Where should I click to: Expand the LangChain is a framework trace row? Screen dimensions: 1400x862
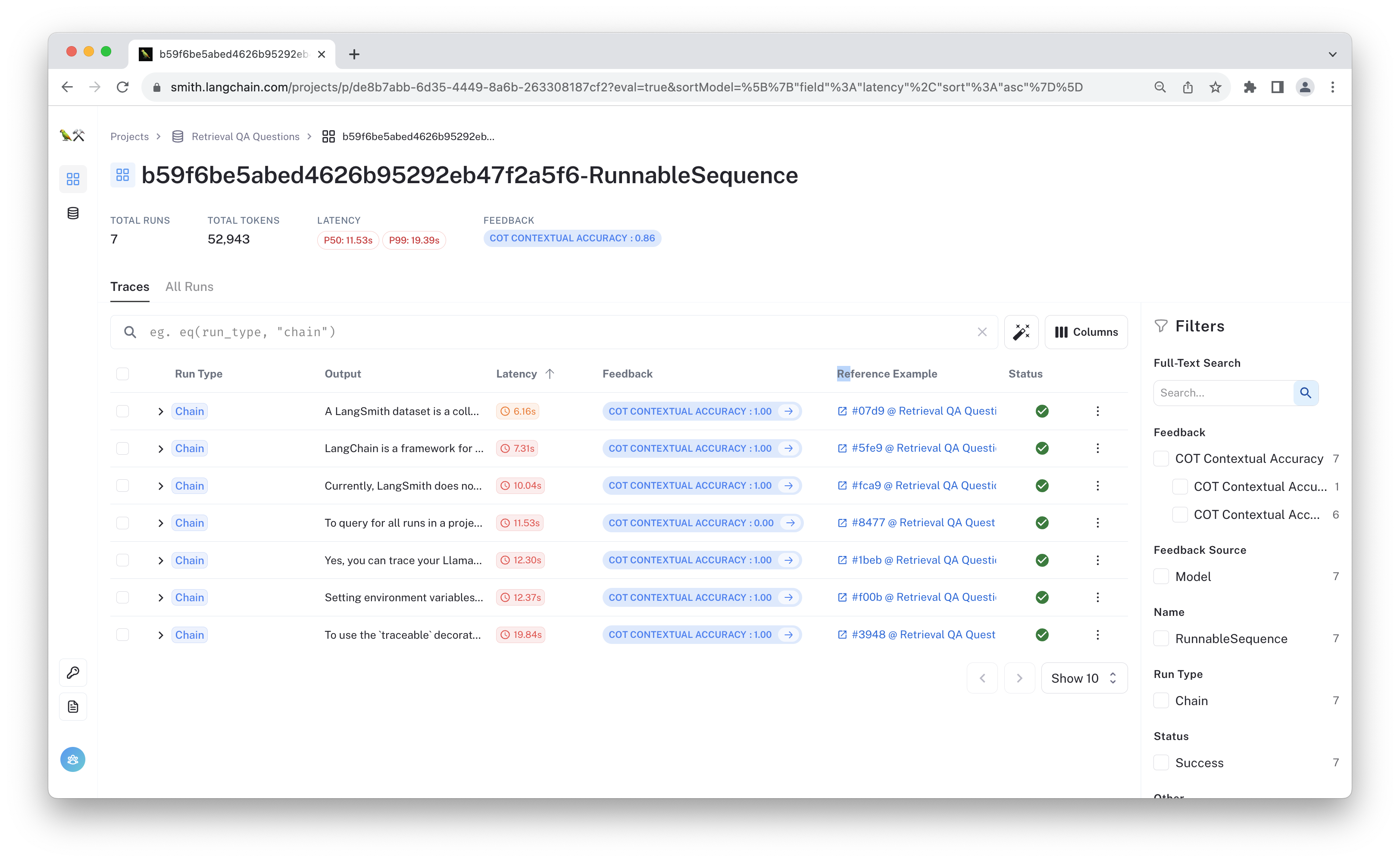(x=161, y=449)
